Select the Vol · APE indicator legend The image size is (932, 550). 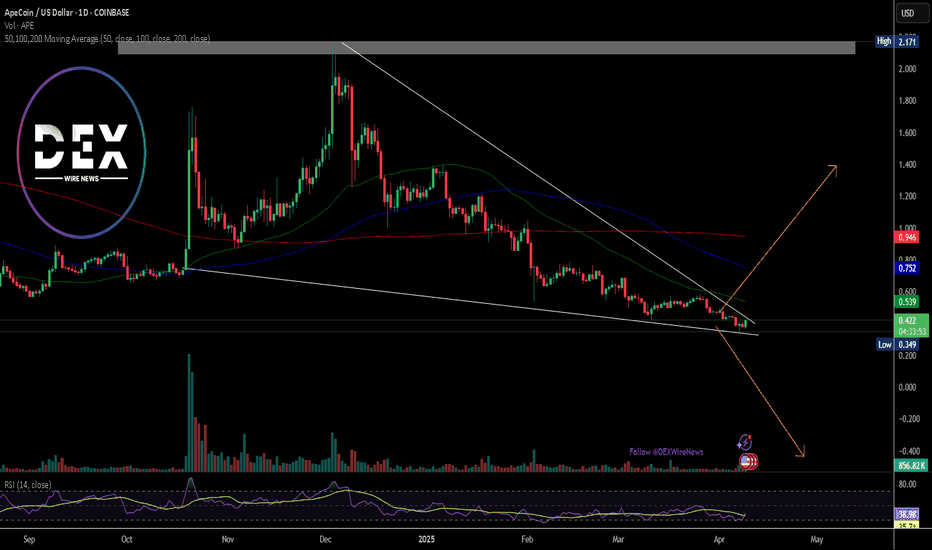[x=19, y=26]
